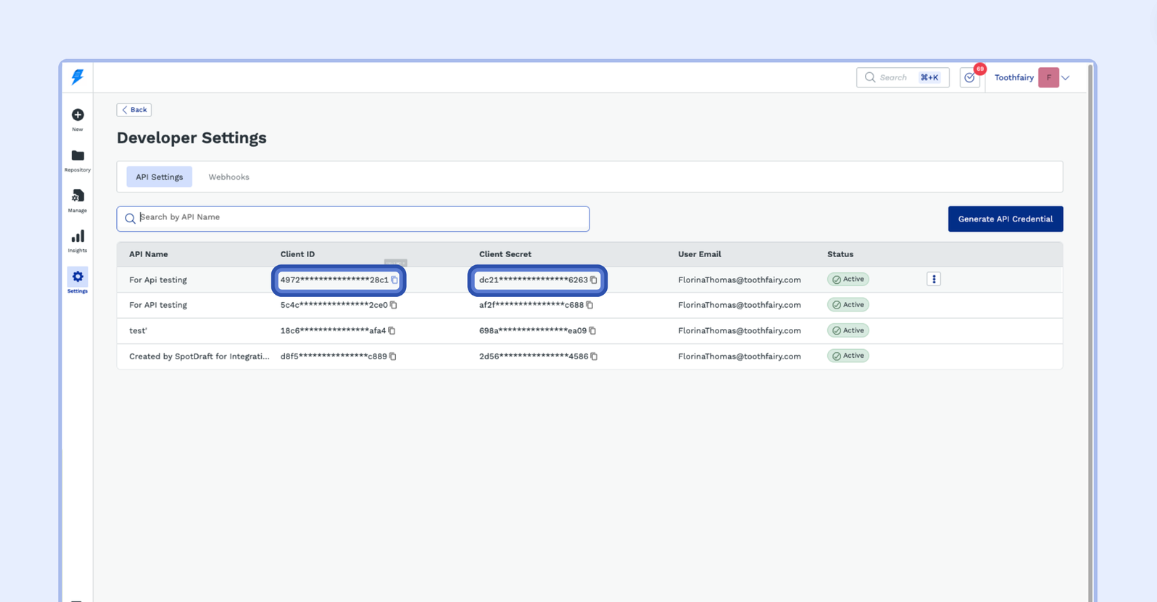This screenshot has height=602, width=1157.
Task: Open three-dot menu for first API row
Action: pyautogui.click(x=934, y=279)
